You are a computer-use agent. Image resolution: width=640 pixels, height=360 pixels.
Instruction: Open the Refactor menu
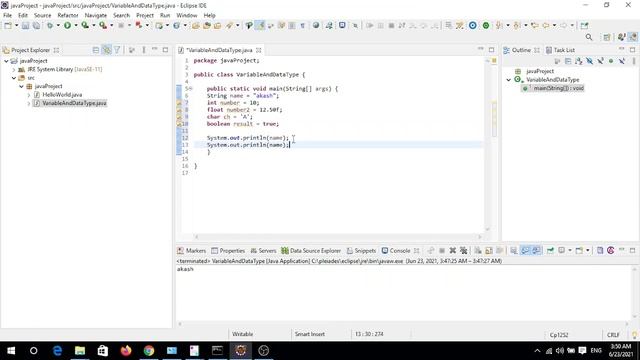(x=68, y=15)
